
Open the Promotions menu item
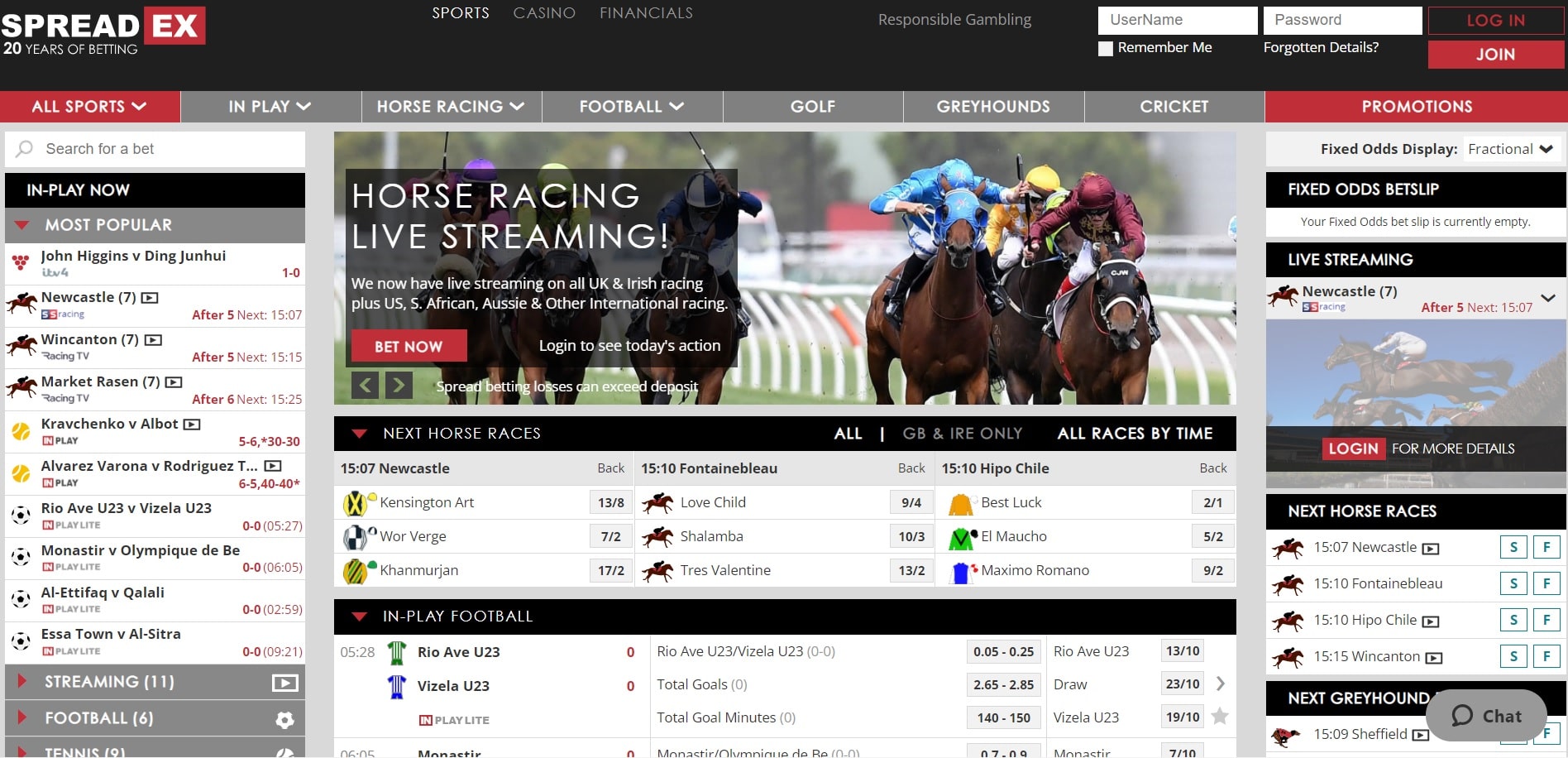point(1417,107)
